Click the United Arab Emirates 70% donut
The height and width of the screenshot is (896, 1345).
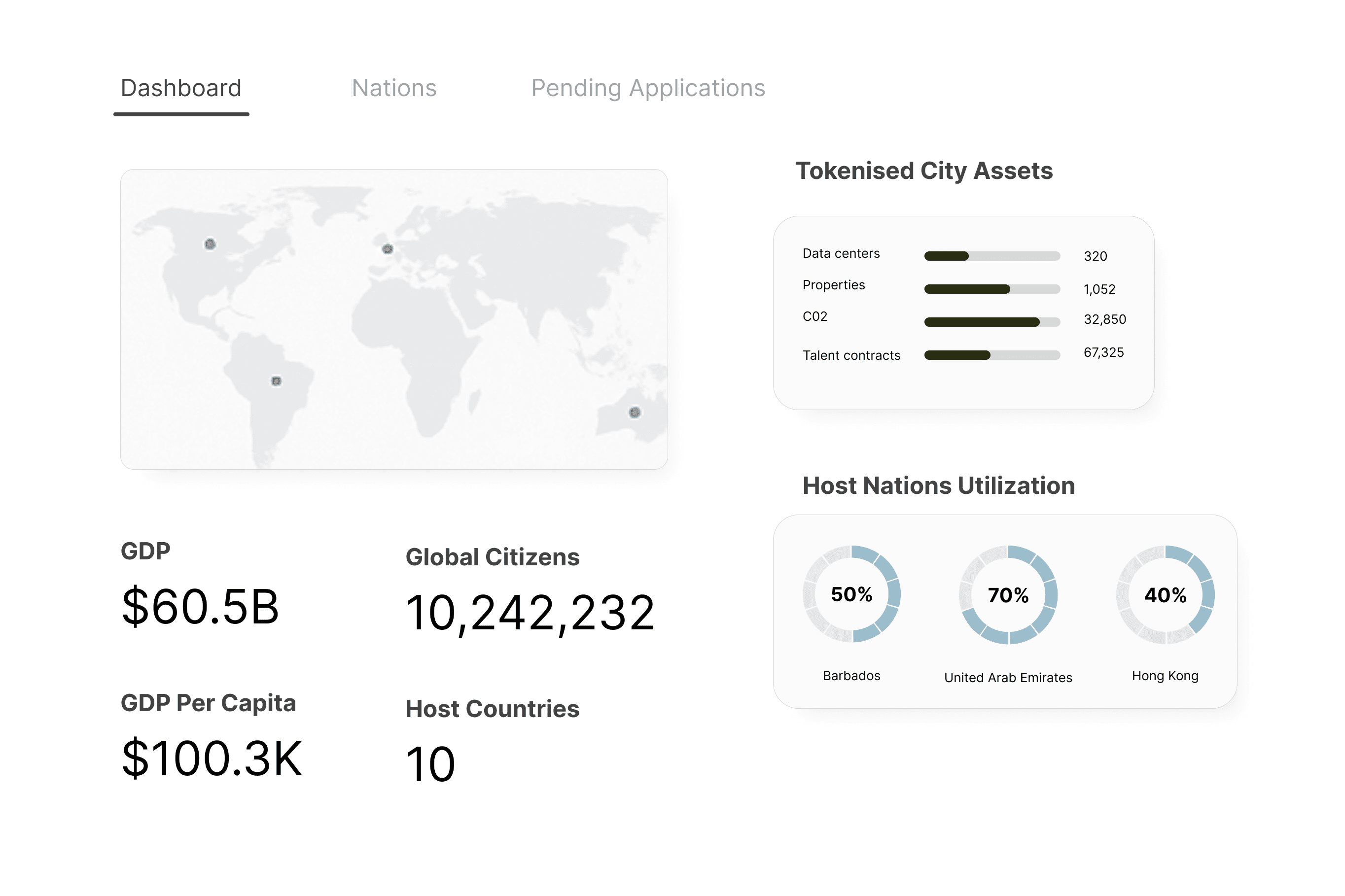[x=1008, y=594]
